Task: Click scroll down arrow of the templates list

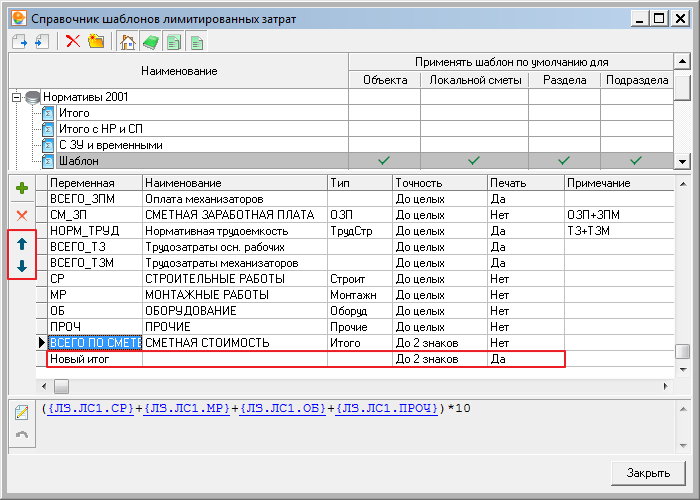Action: 682,161
